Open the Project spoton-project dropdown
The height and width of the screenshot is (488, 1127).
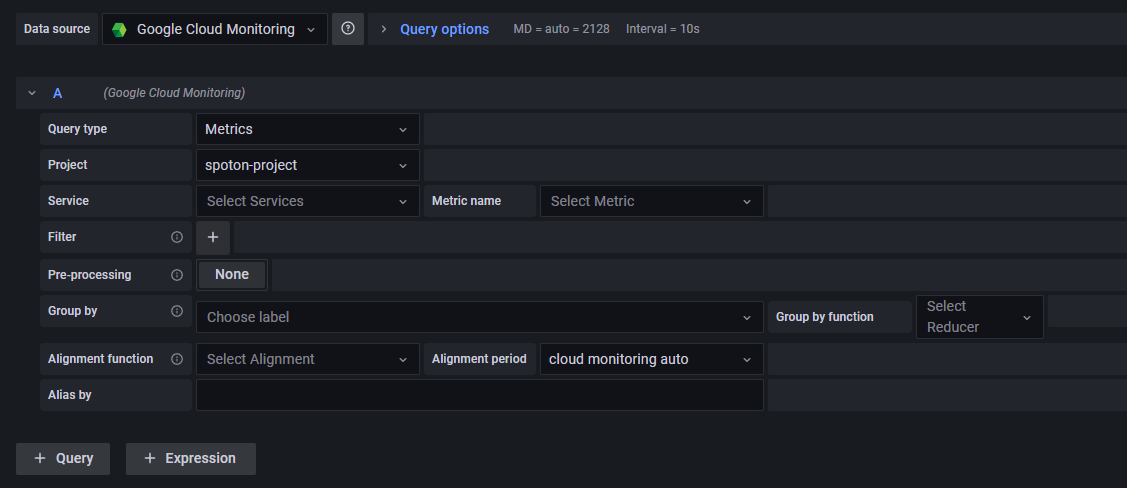point(308,165)
